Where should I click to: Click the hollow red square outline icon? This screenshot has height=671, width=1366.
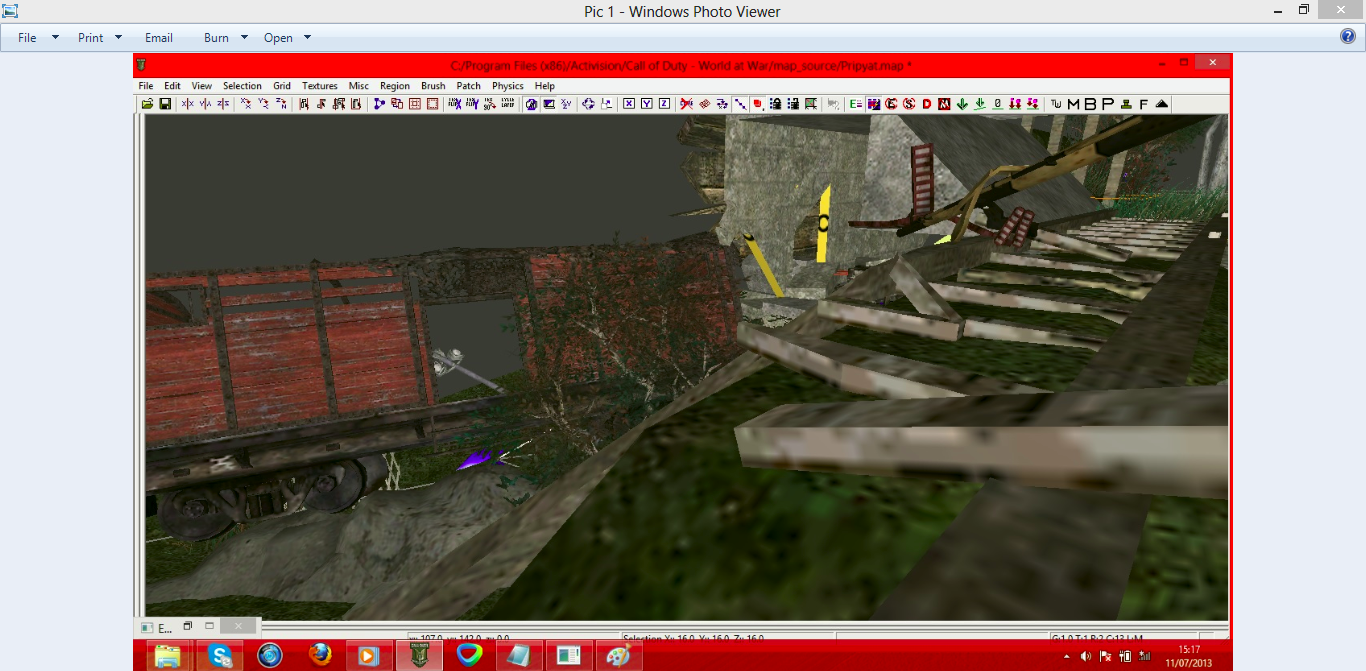coord(415,104)
